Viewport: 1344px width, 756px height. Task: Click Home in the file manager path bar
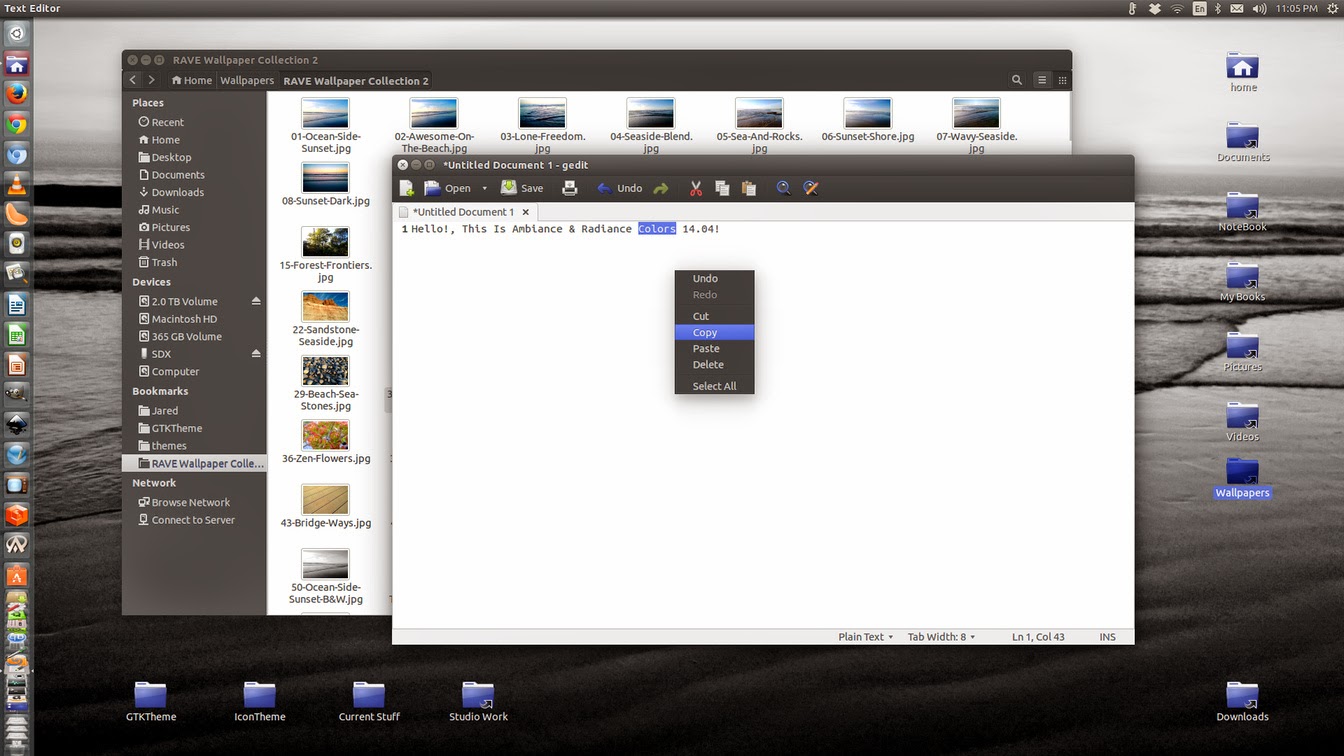[x=192, y=80]
